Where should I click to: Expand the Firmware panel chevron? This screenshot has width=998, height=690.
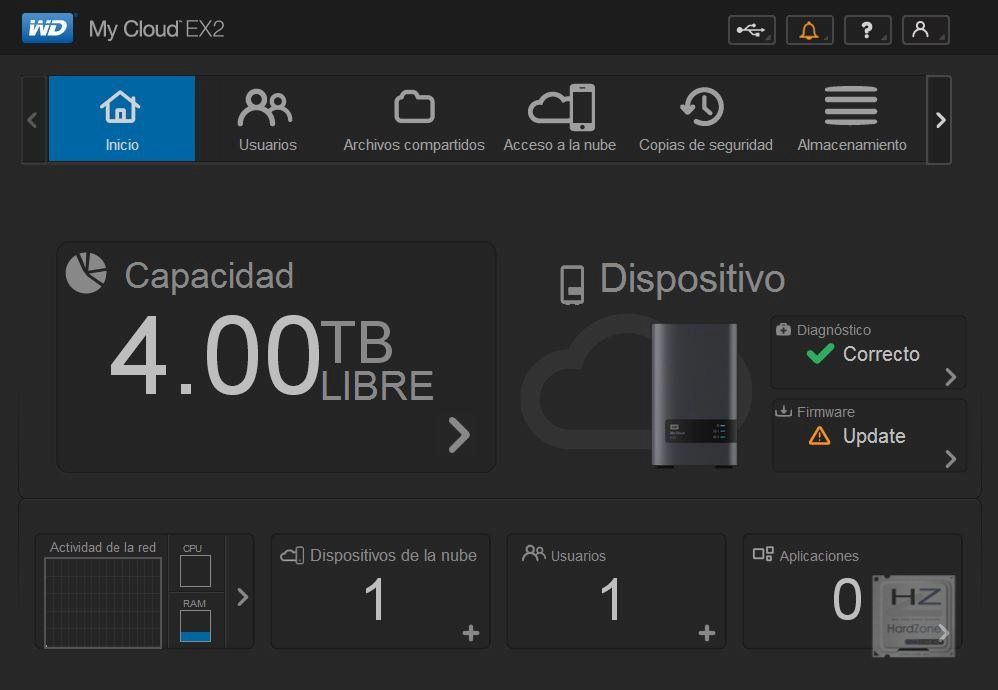click(x=950, y=458)
